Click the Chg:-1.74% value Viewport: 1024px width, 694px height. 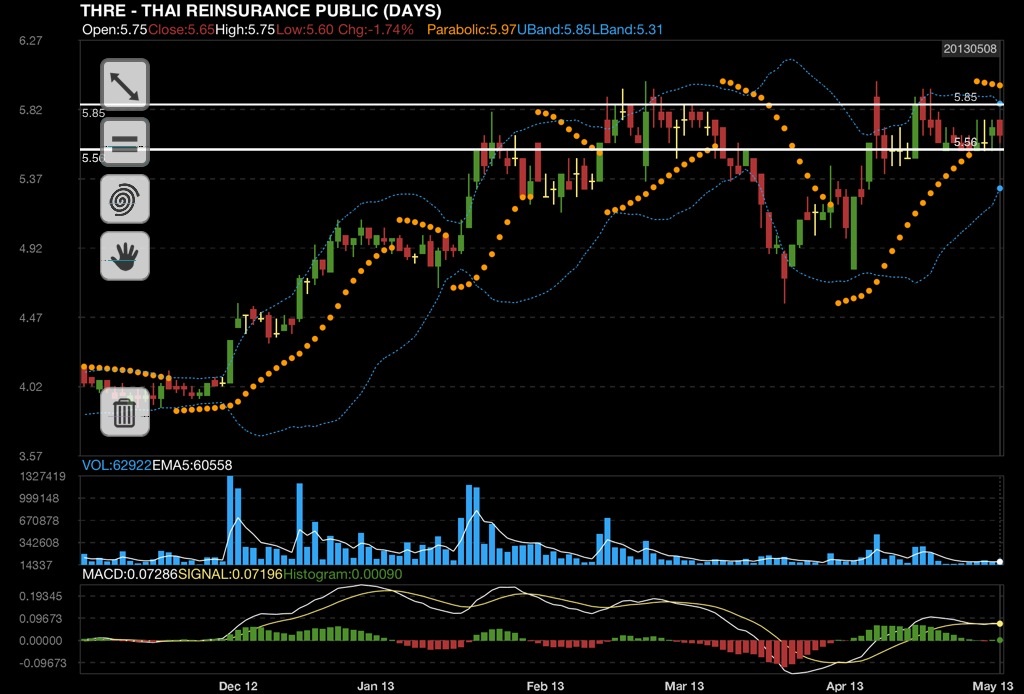click(376, 29)
